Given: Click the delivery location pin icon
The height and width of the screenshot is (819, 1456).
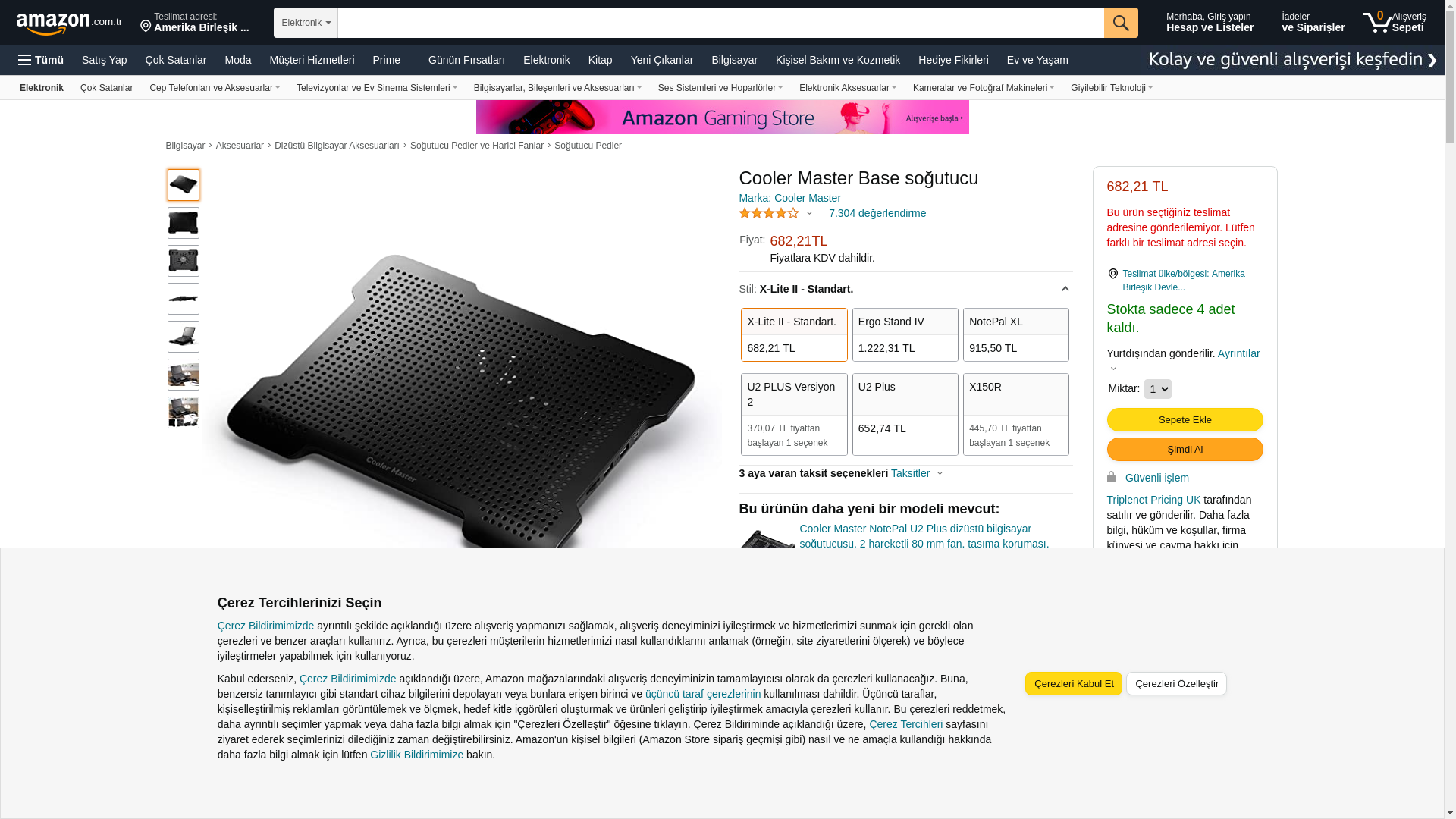Looking at the screenshot, I should coord(146,27).
